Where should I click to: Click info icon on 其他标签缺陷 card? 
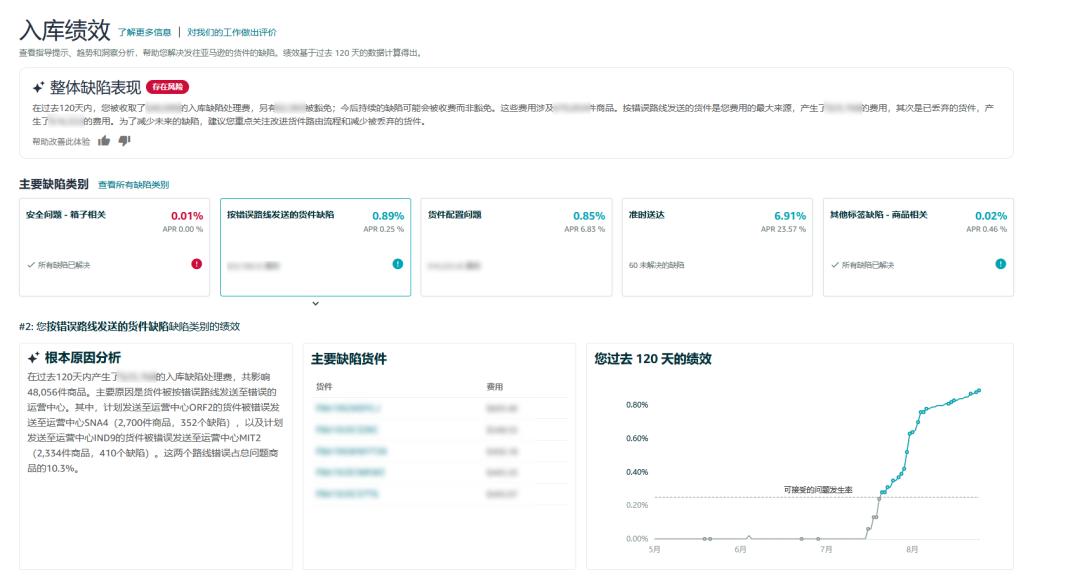pos(1000,264)
